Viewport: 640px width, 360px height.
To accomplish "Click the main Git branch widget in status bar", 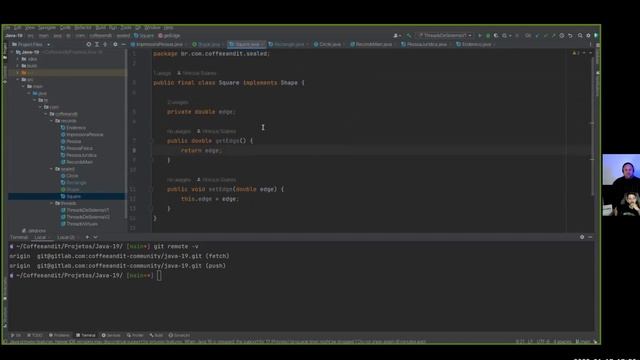I will coord(582,342).
